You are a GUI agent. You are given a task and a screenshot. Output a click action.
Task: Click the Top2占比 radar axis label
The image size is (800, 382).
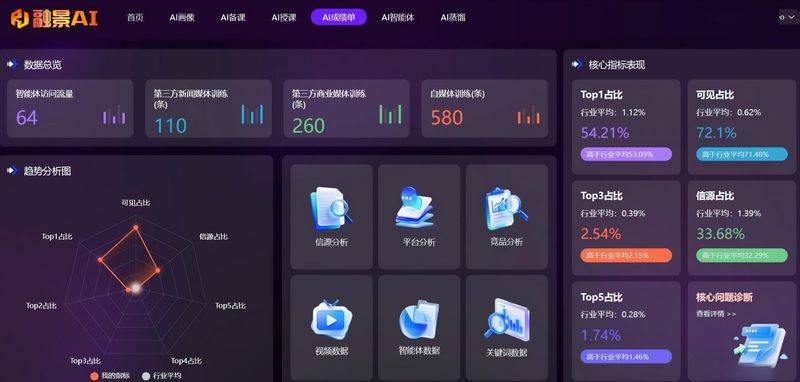[41, 305]
